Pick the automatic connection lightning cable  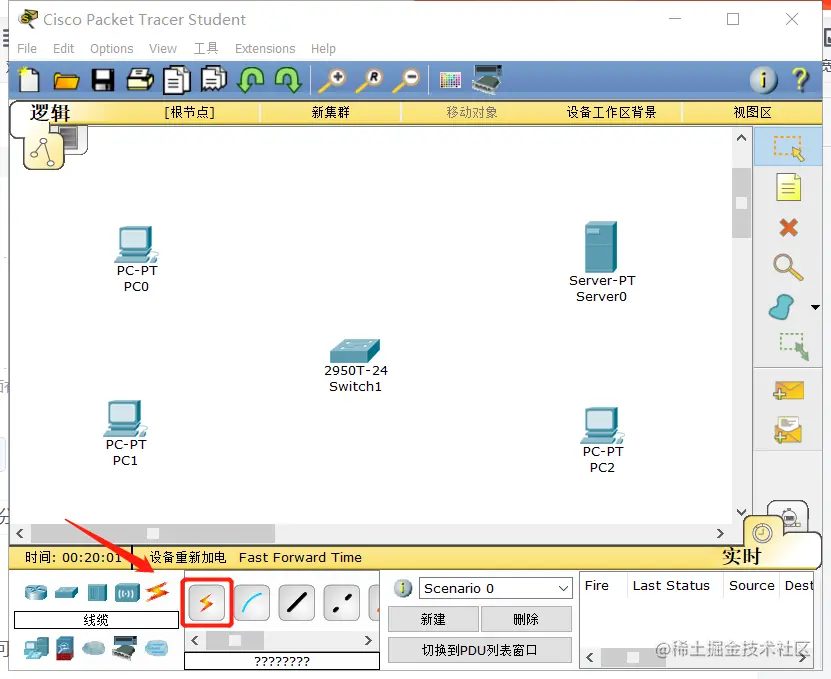pyautogui.click(x=207, y=603)
